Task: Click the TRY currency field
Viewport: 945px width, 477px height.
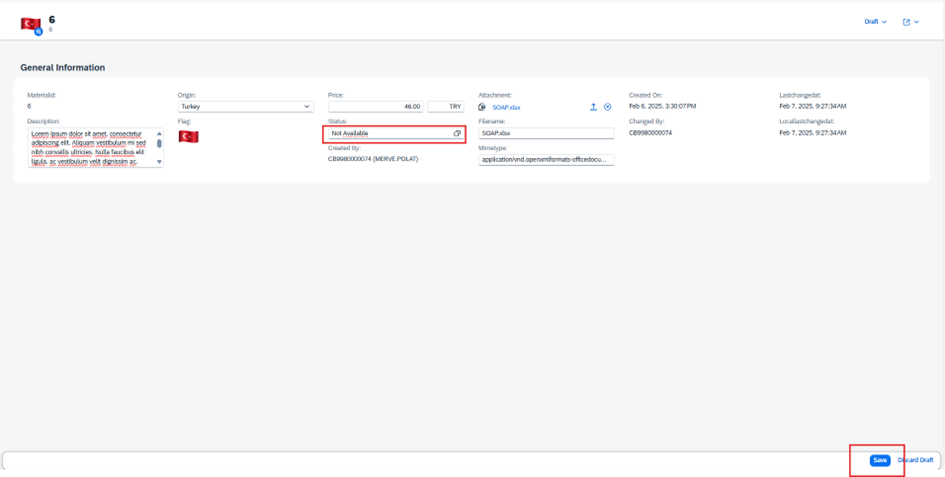Action: click(445, 106)
